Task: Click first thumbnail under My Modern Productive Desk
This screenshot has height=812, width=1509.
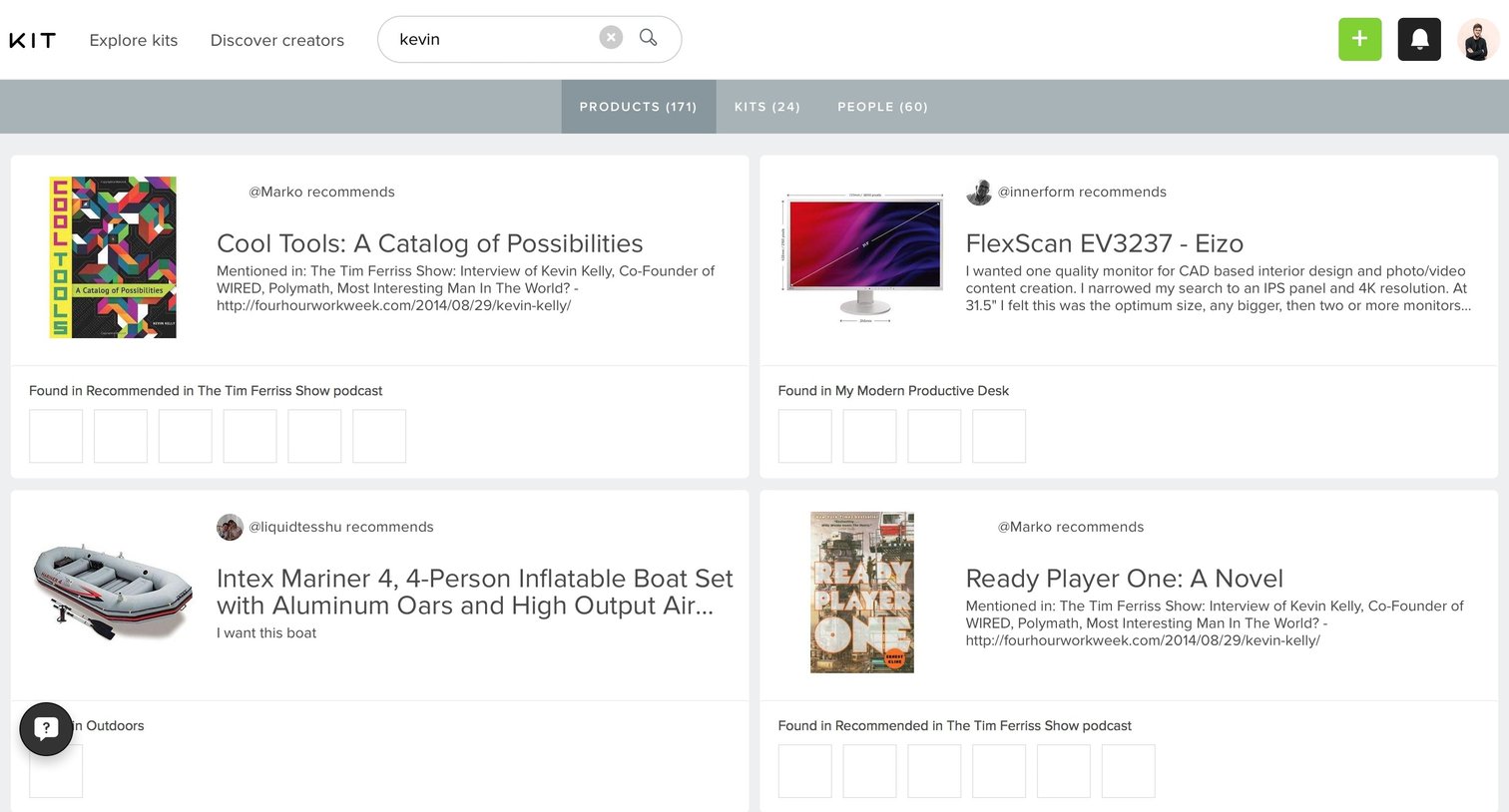Action: 804,436
